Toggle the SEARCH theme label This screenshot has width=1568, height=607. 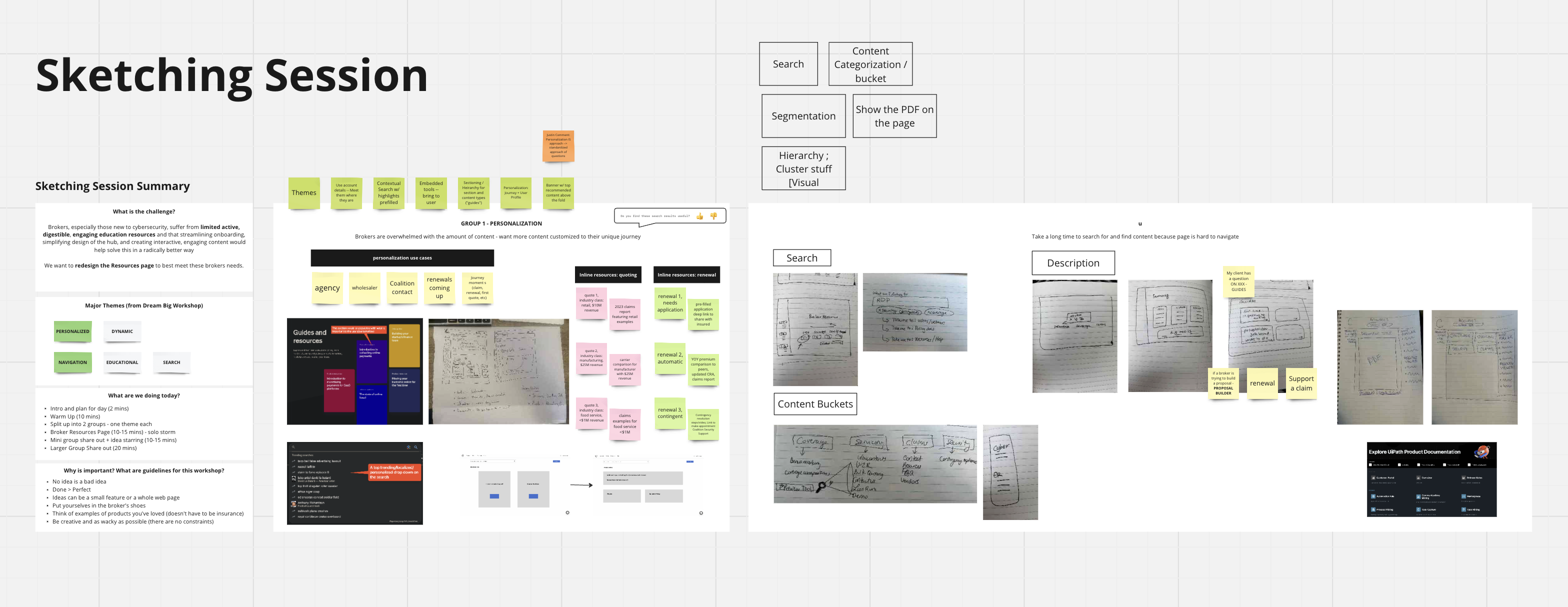tap(174, 362)
